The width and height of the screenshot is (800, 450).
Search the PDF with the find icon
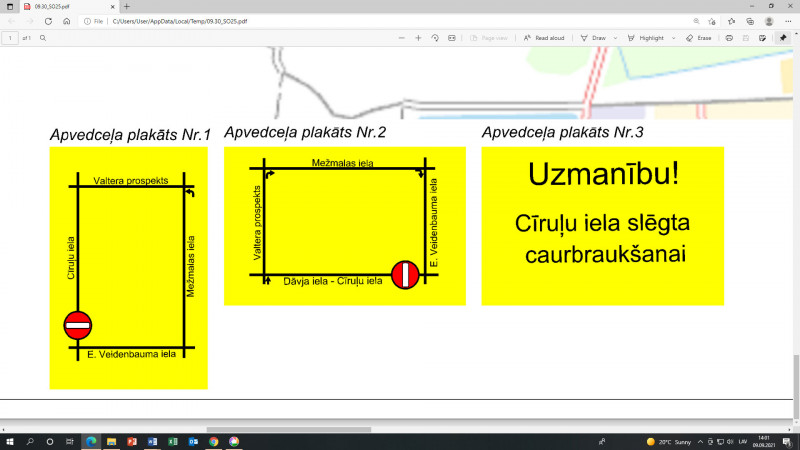43,37
